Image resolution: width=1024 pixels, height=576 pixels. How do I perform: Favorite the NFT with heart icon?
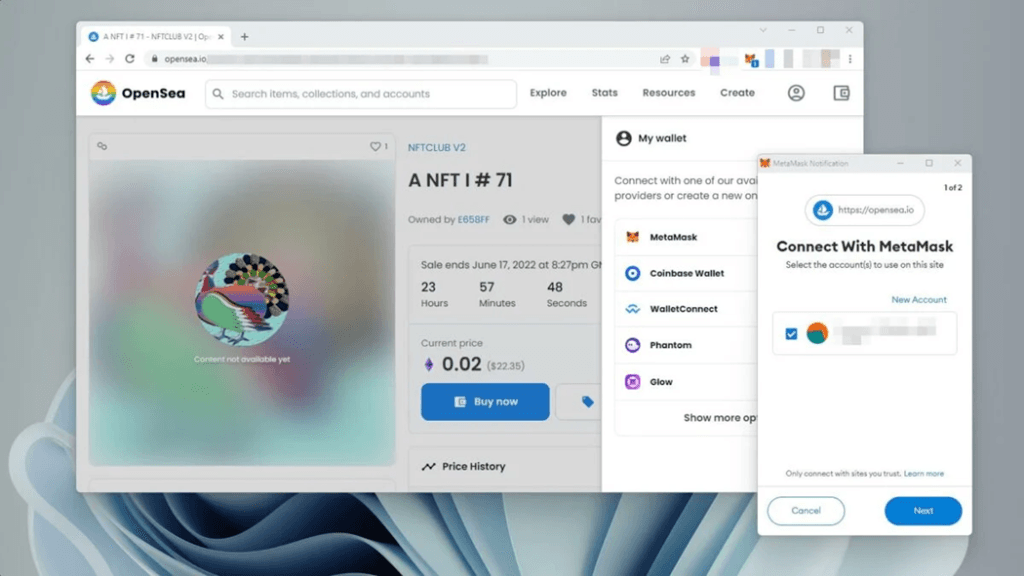[375, 146]
